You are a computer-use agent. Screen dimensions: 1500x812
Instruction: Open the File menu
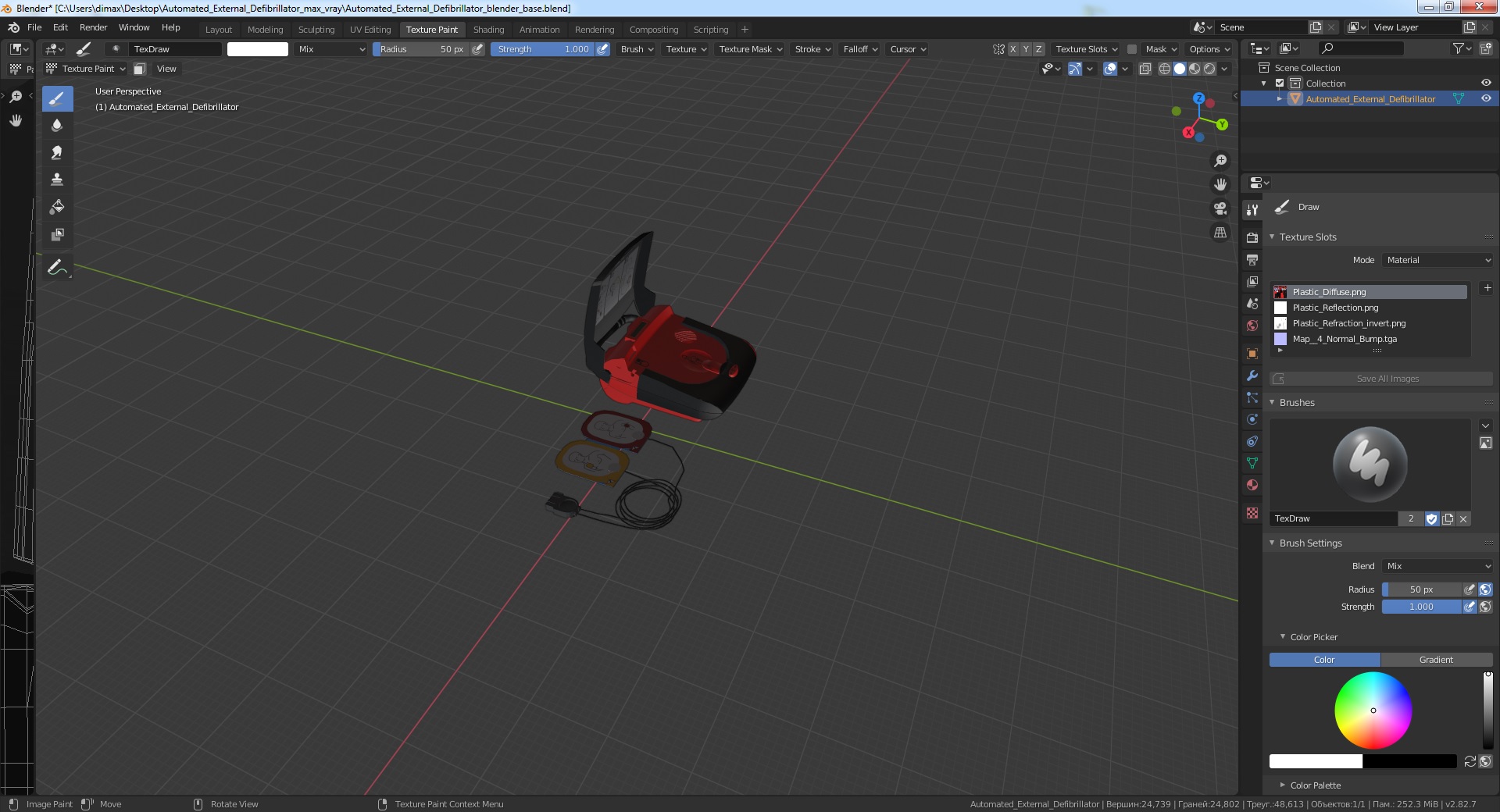point(34,27)
